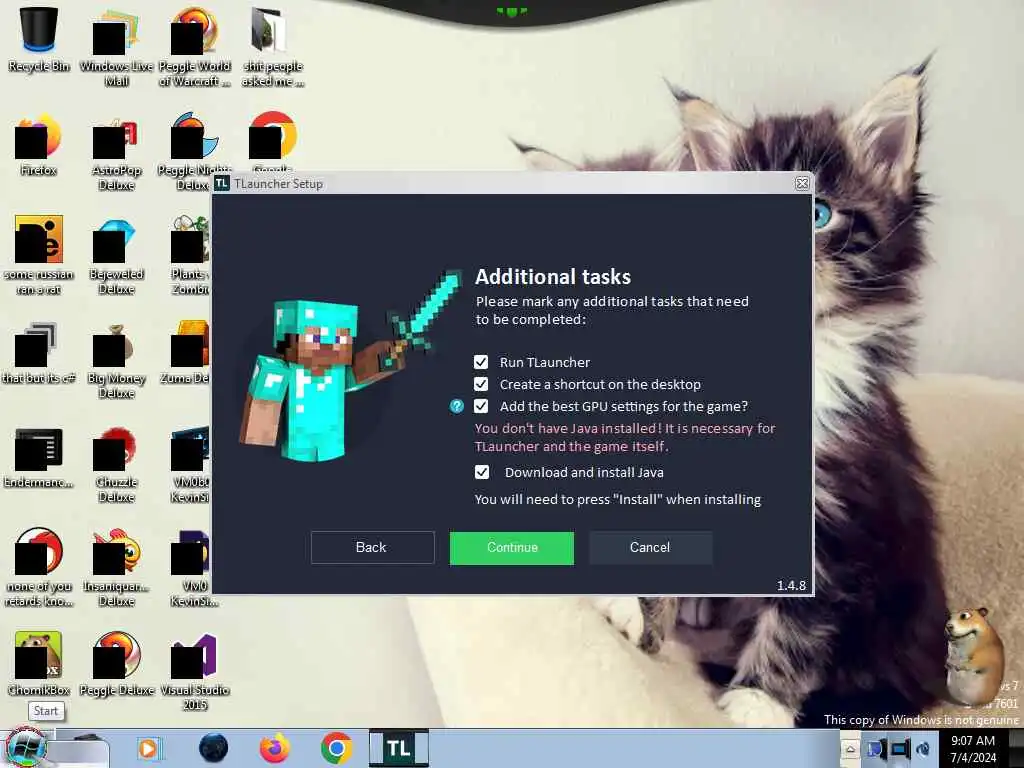Select the Plants vs Zombies desktop icon
This screenshot has width=1024, height=768.
pos(189,255)
